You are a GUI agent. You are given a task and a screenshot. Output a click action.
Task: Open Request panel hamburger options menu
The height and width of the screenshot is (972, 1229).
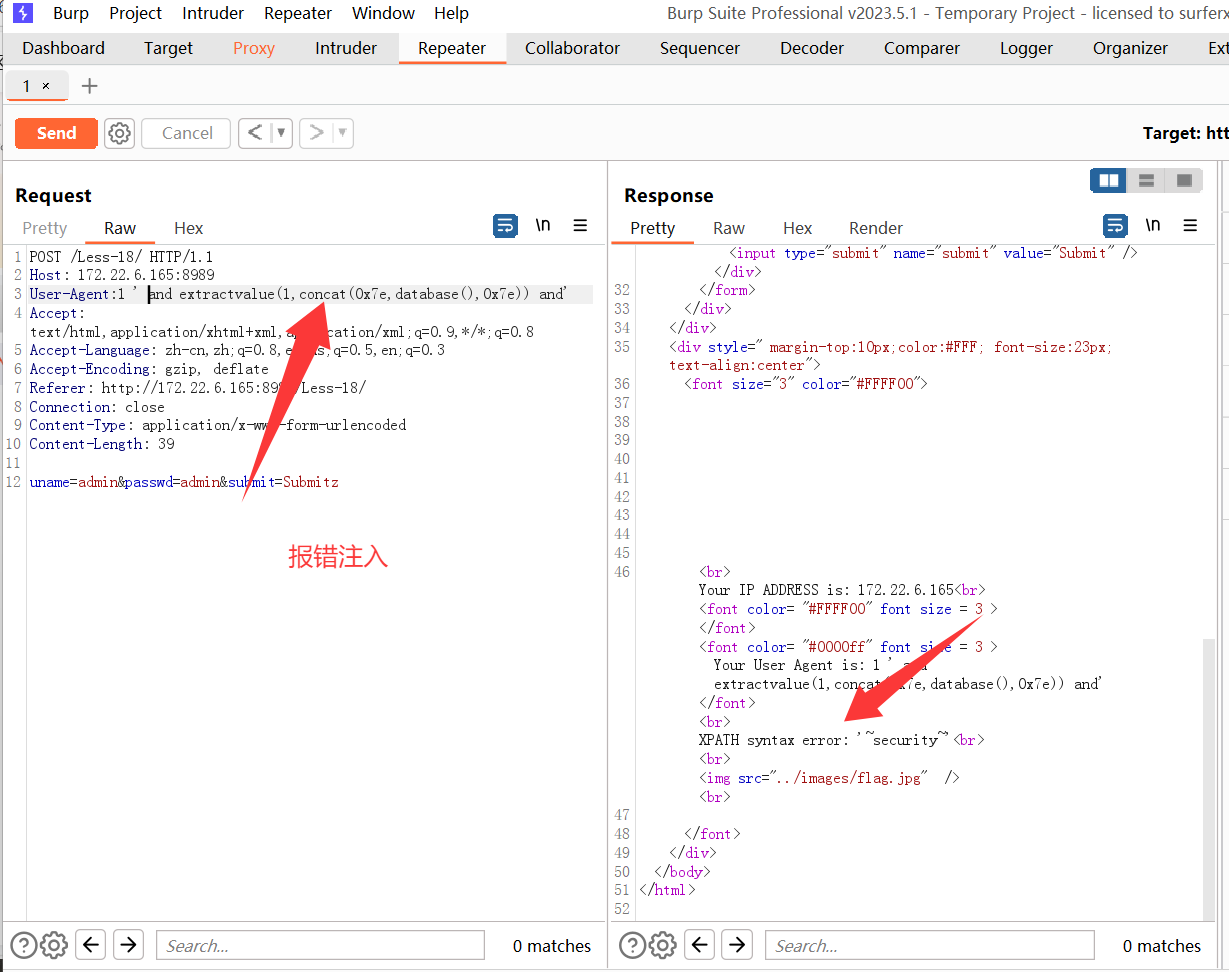tap(580, 225)
